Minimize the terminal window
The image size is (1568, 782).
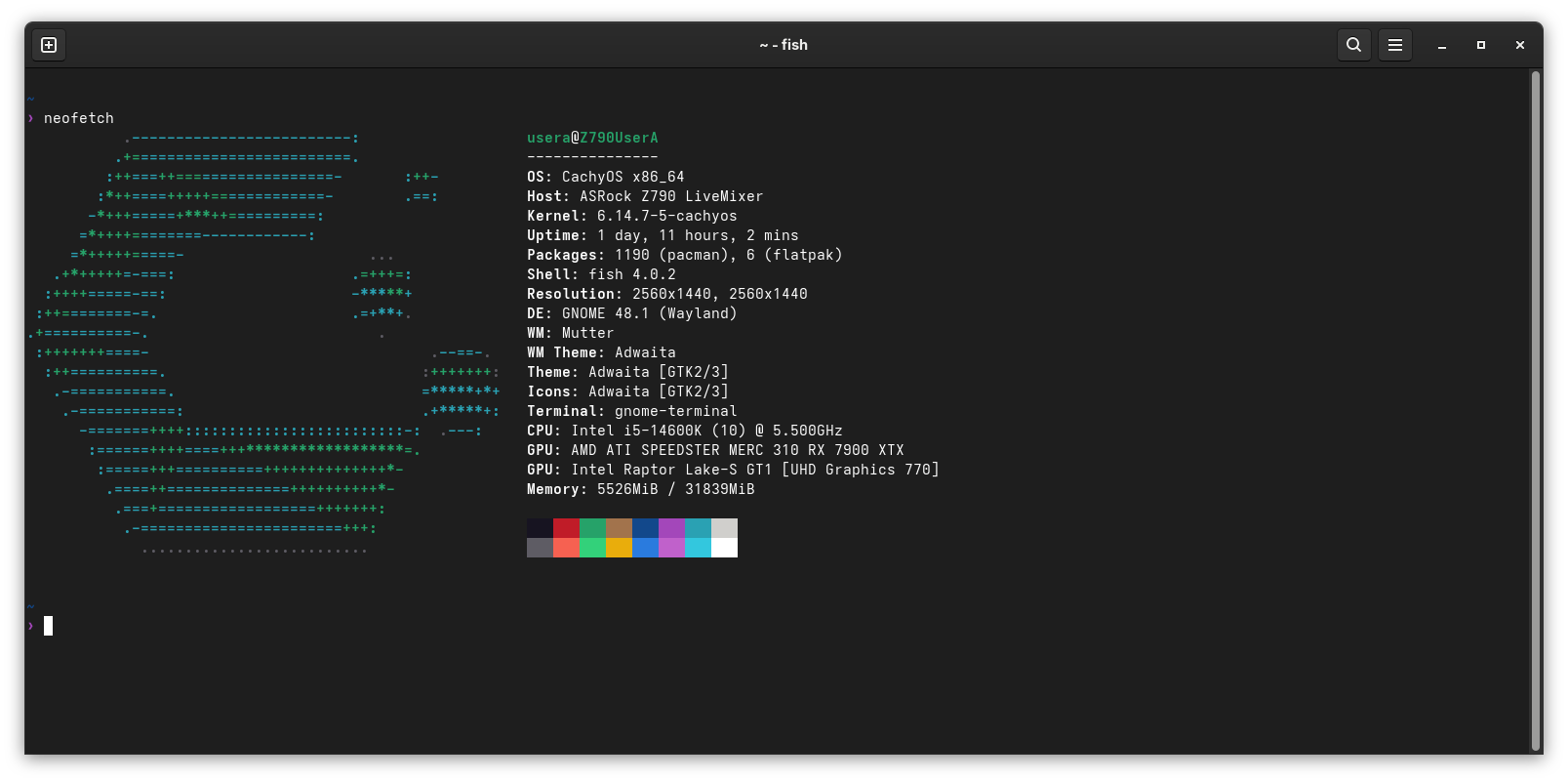1442,45
